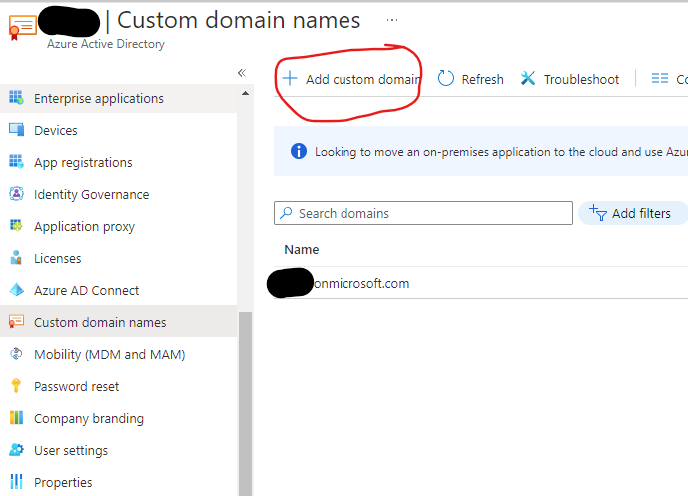Screen dimensions: 688x496
Task: Click the blue info icon in banner
Action: 299,151
